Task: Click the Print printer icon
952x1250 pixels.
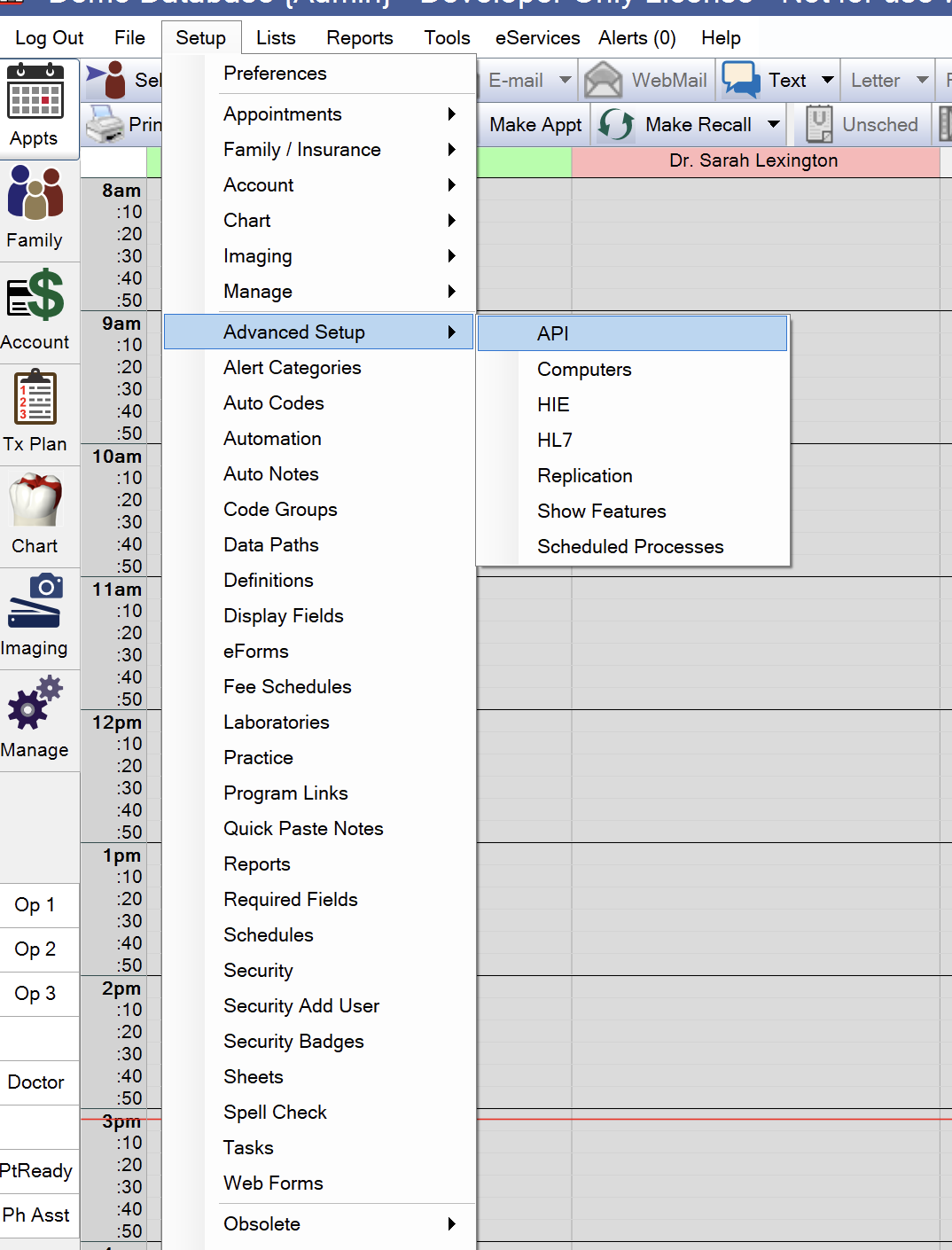Action: pyautogui.click(x=105, y=124)
